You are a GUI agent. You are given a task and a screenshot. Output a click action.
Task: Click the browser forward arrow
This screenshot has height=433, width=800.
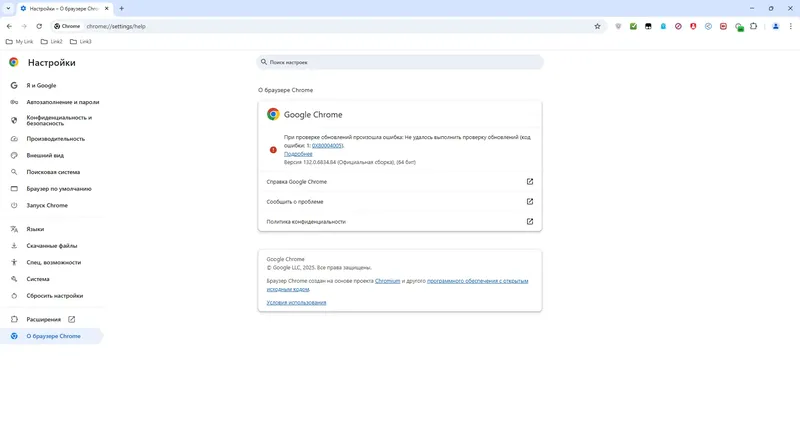[x=24, y=26]
